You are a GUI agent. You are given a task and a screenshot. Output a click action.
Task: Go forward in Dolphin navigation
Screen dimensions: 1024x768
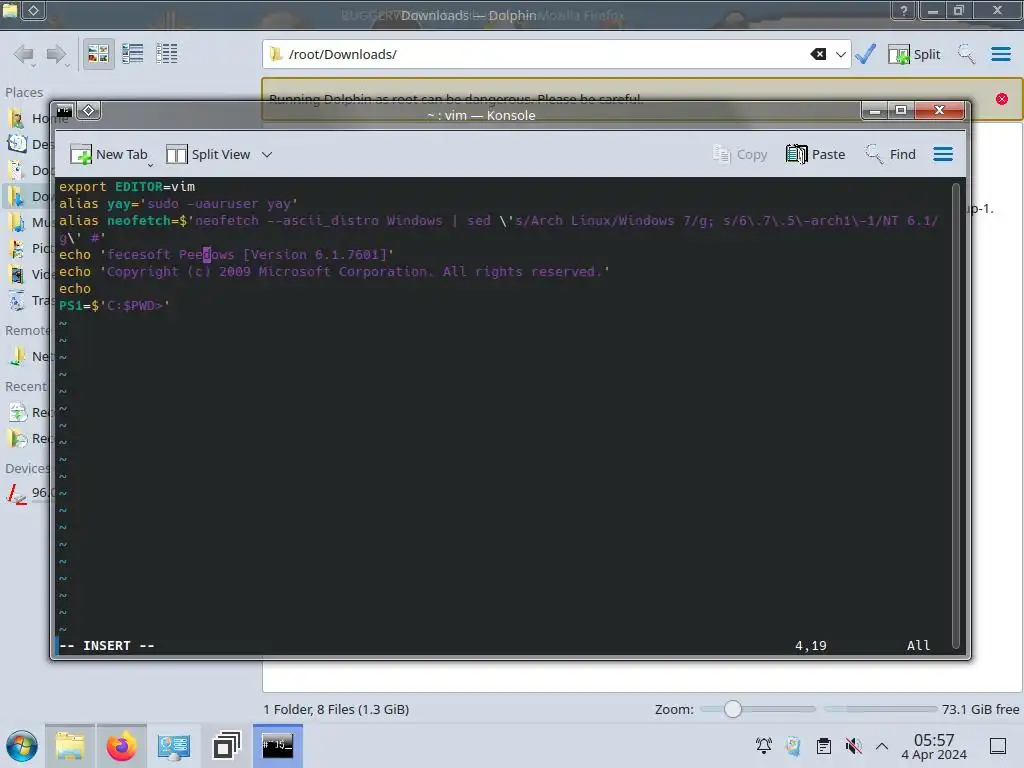coord(57,54)
